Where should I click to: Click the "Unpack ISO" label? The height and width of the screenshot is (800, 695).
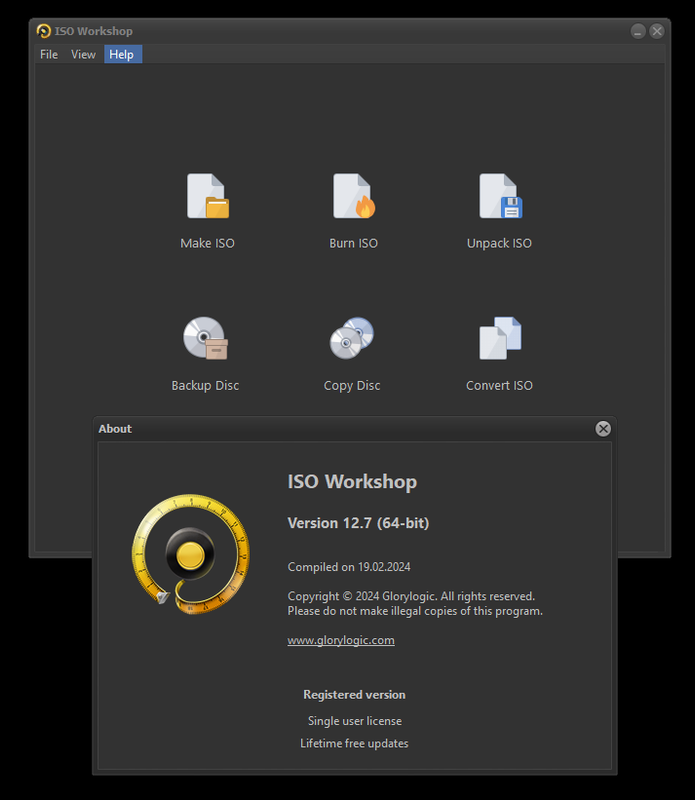[x=500, y=243]
